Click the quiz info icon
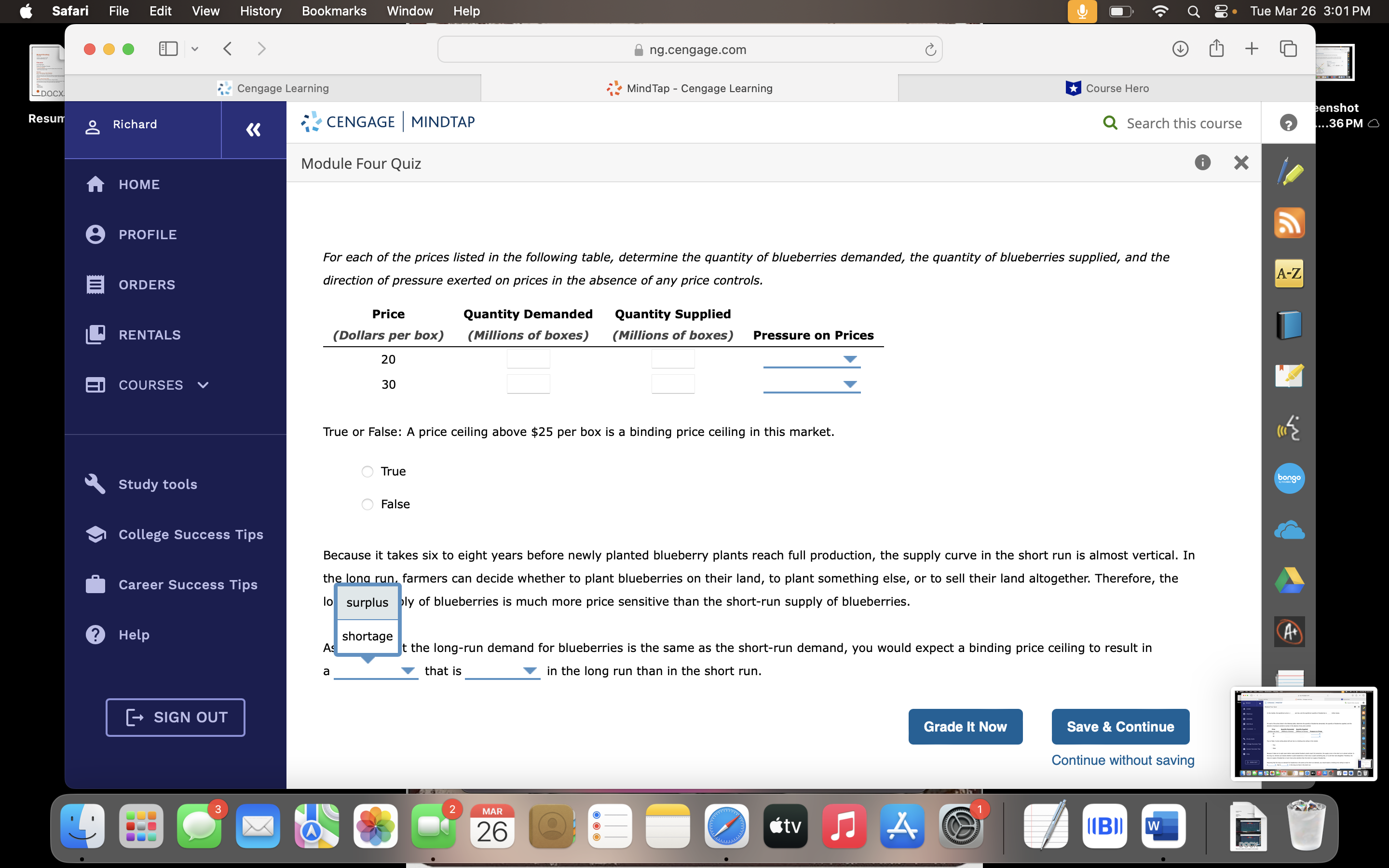Viewport: 1389px width, 868px height. [1202, 163]
